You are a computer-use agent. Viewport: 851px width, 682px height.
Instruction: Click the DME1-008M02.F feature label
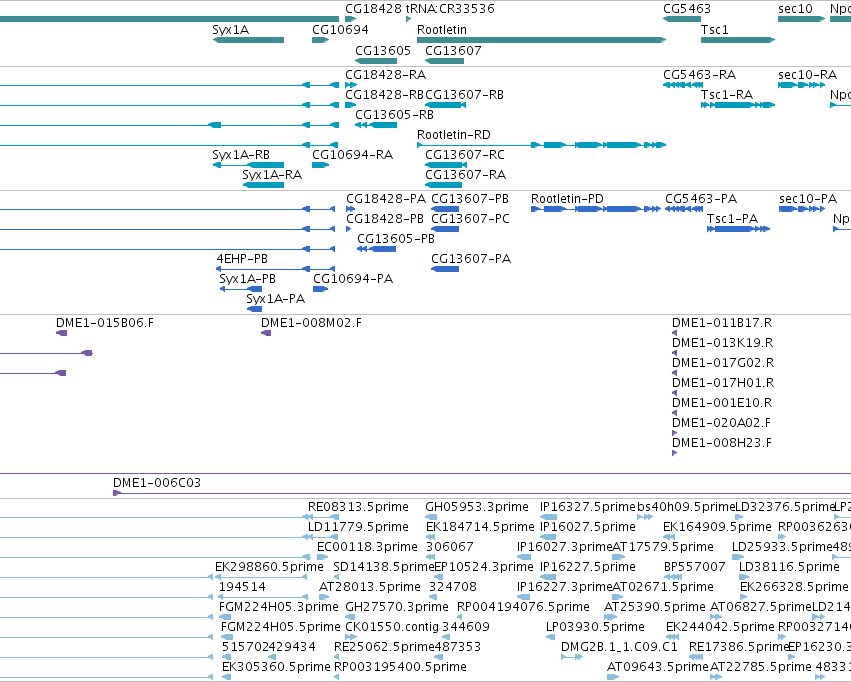pos(311,323)
